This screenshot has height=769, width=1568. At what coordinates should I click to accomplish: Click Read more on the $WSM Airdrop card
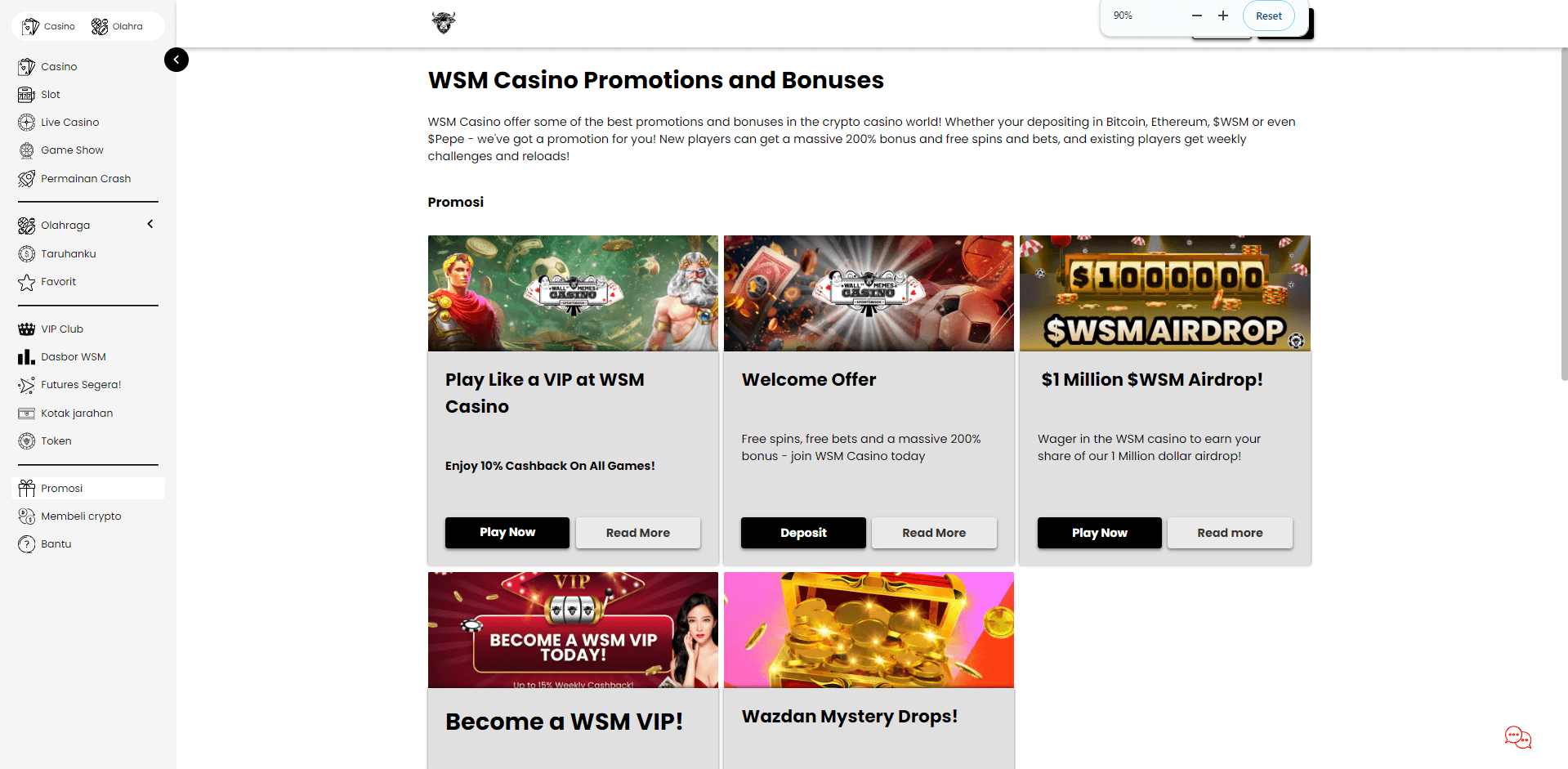coord(1230,533)
